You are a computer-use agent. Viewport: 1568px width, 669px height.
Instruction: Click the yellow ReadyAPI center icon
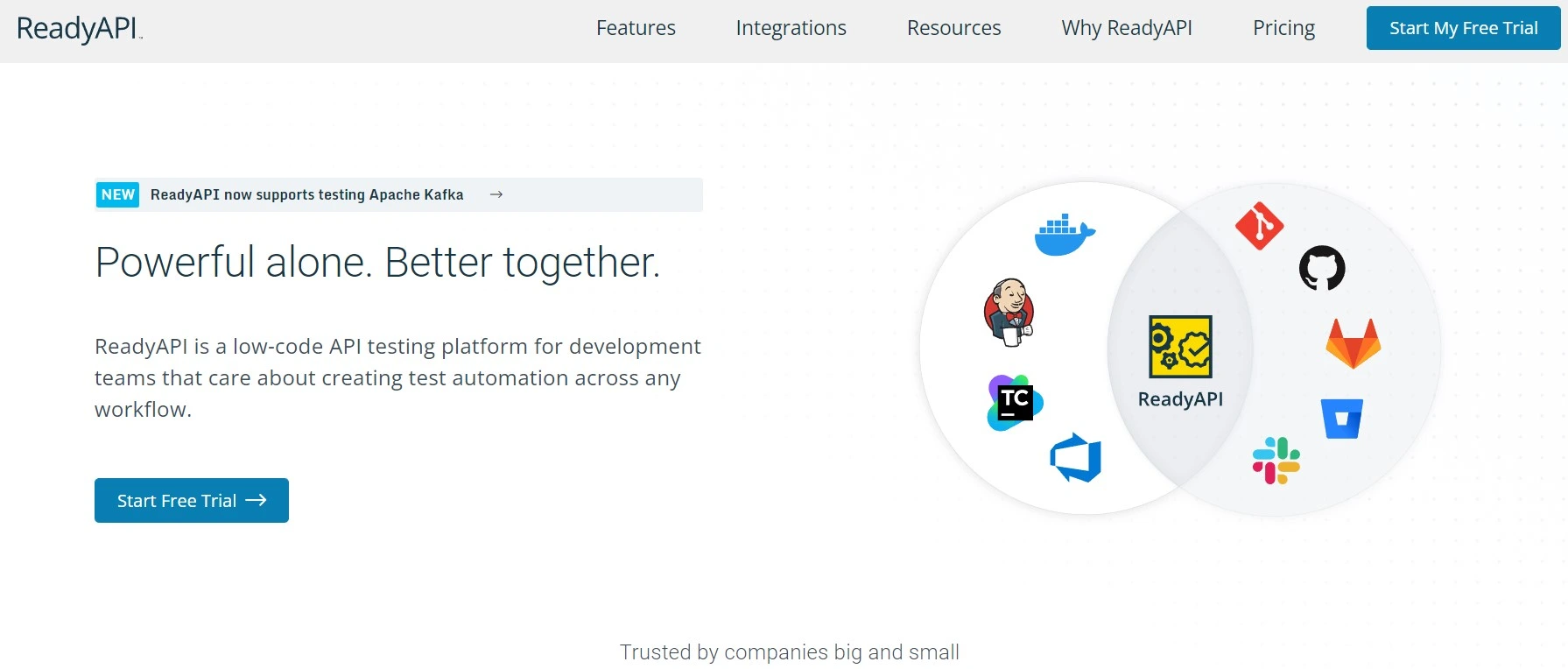pos(1180,347)
